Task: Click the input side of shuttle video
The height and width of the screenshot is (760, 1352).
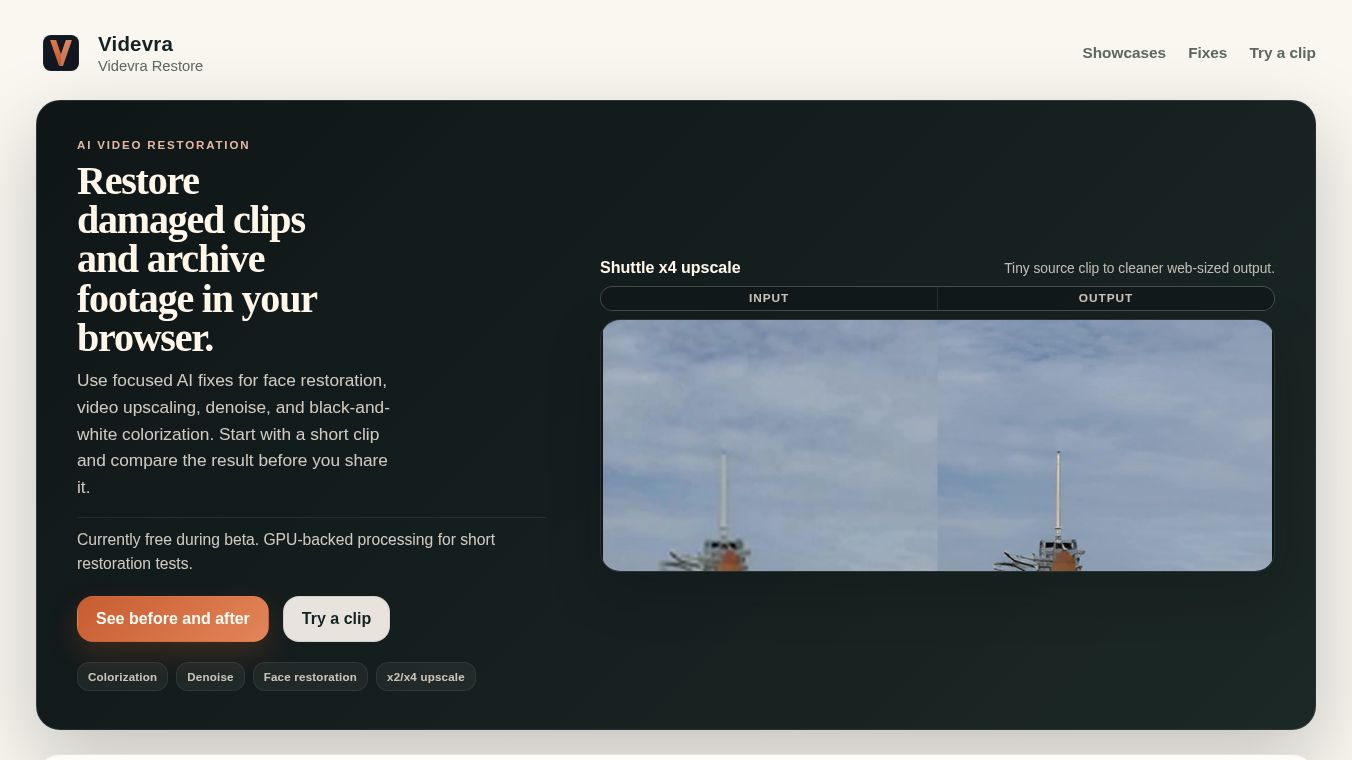Action: tap(770, 445)
